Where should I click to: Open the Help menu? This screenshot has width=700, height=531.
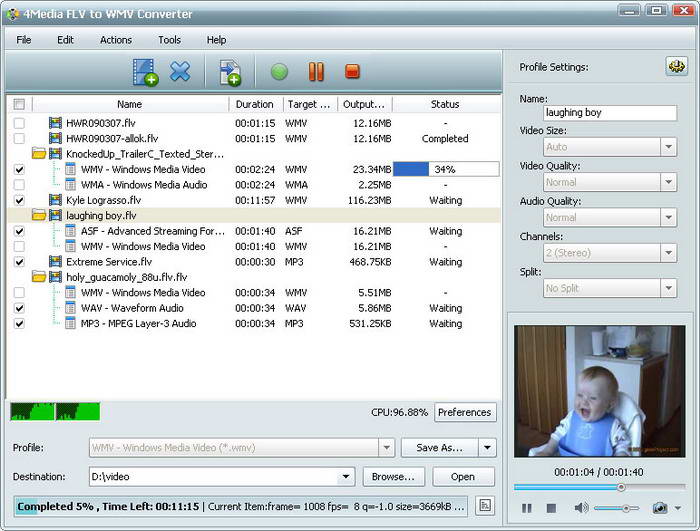pyautogui.click(x=216, y=40)
